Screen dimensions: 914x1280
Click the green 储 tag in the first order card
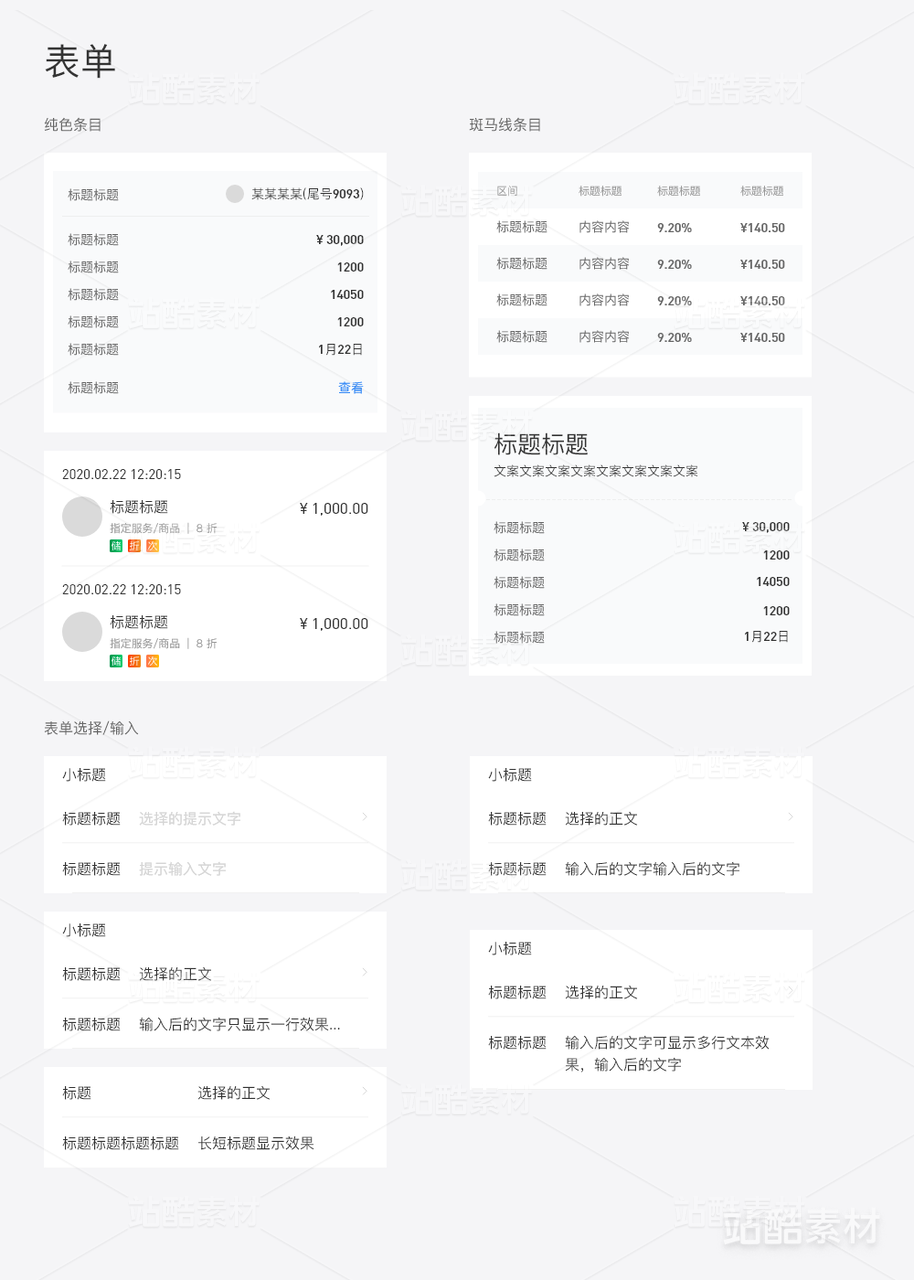tap(116, 546)
